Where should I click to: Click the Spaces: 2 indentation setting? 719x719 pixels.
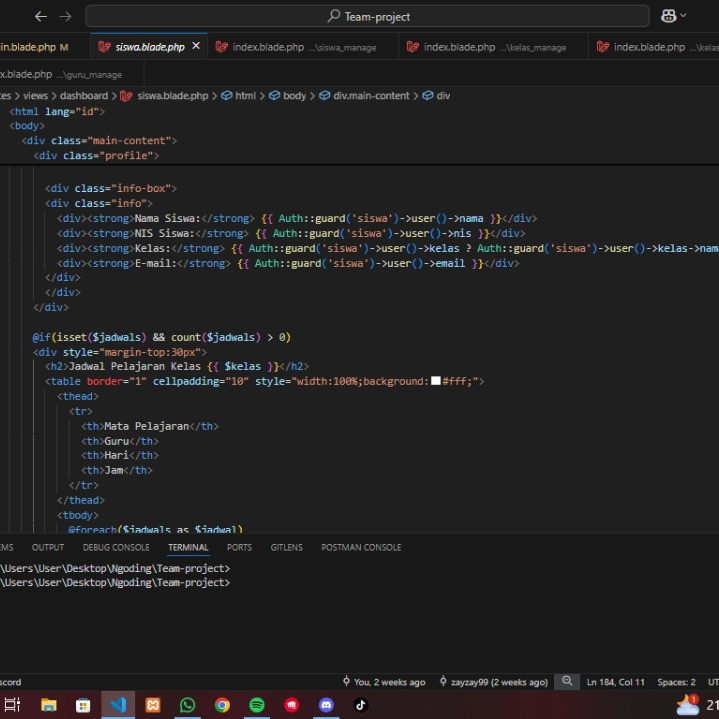click(x=676, y=682)
